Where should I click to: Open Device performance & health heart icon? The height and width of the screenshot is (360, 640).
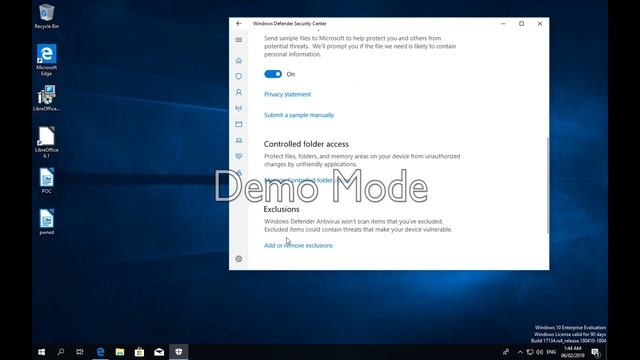click(x=239, y=156)
